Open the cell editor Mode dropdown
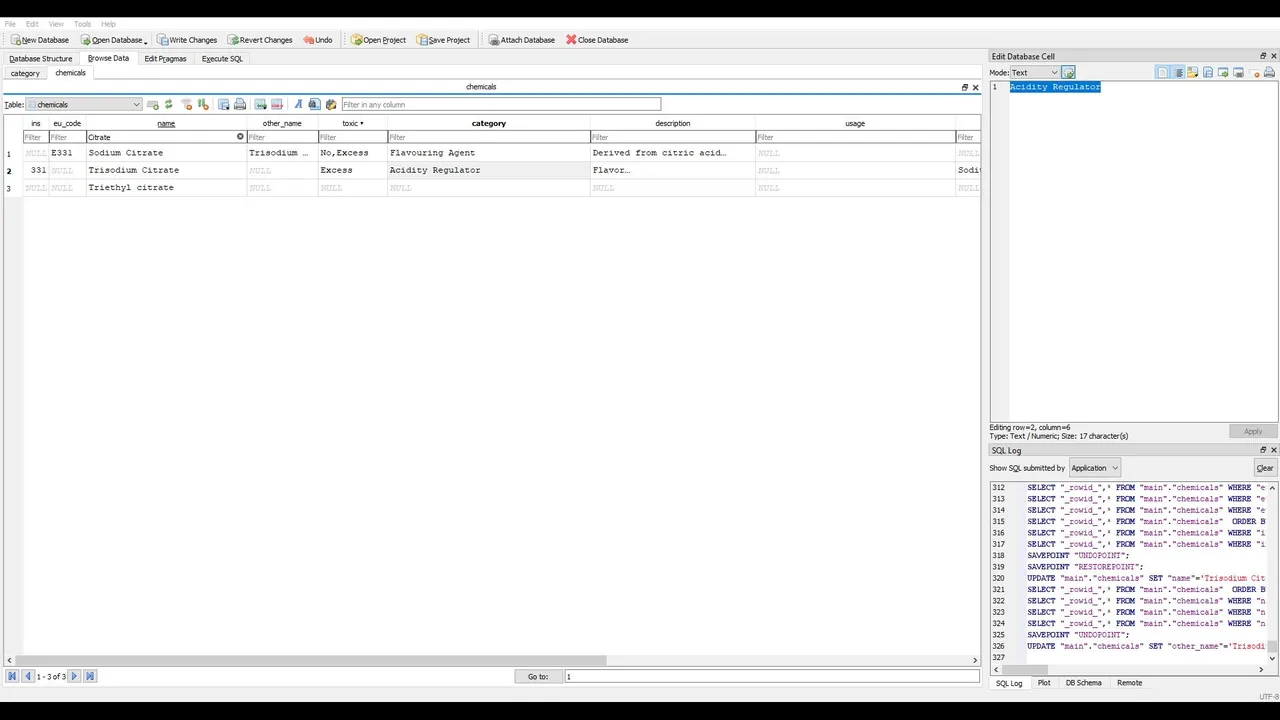This screenshot has height=720, width=1280. pyautogui.click(x=1034, y=72)
